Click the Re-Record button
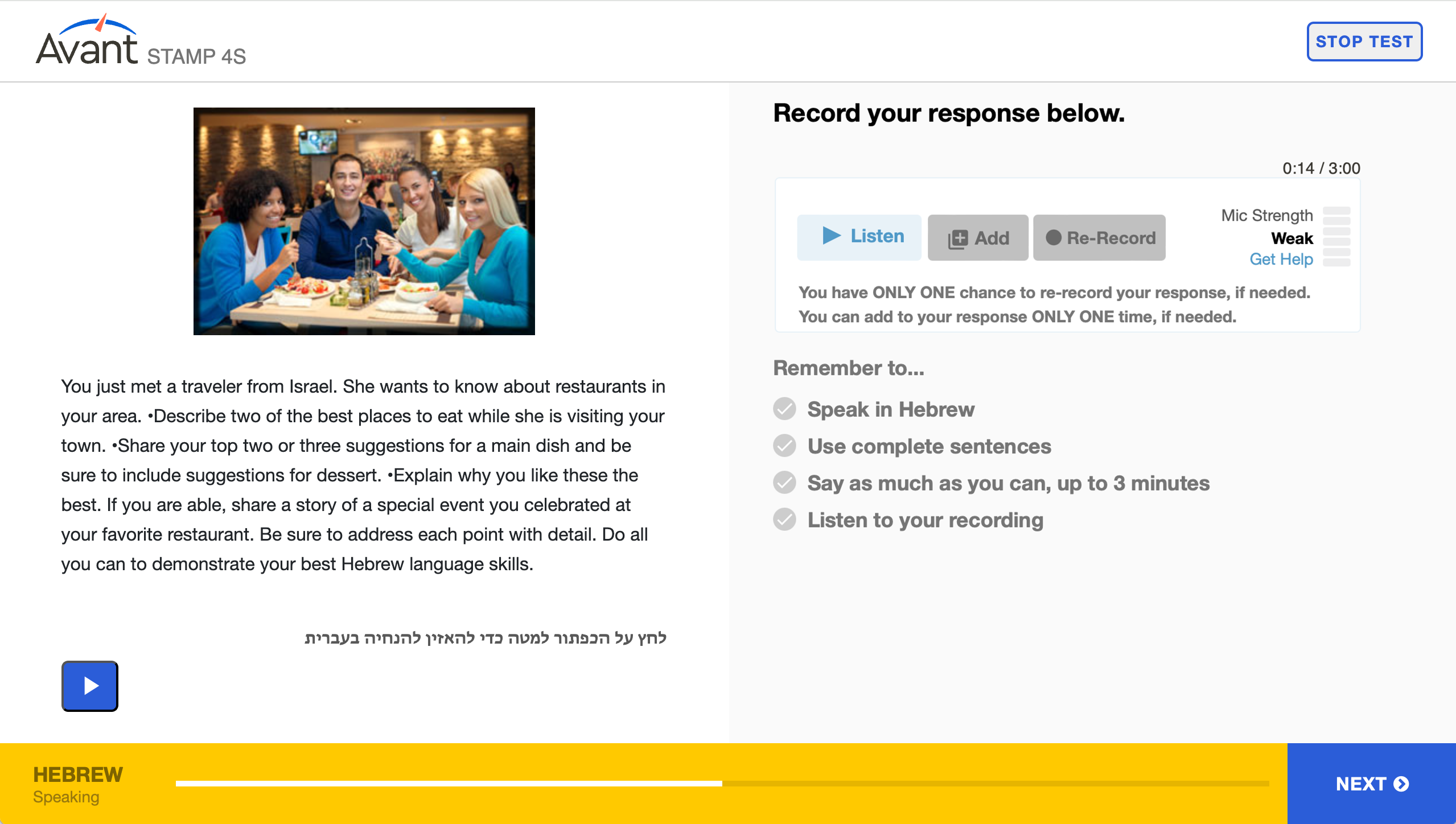This screenshot has height=824, width=1456. [x=1099, y=238]
